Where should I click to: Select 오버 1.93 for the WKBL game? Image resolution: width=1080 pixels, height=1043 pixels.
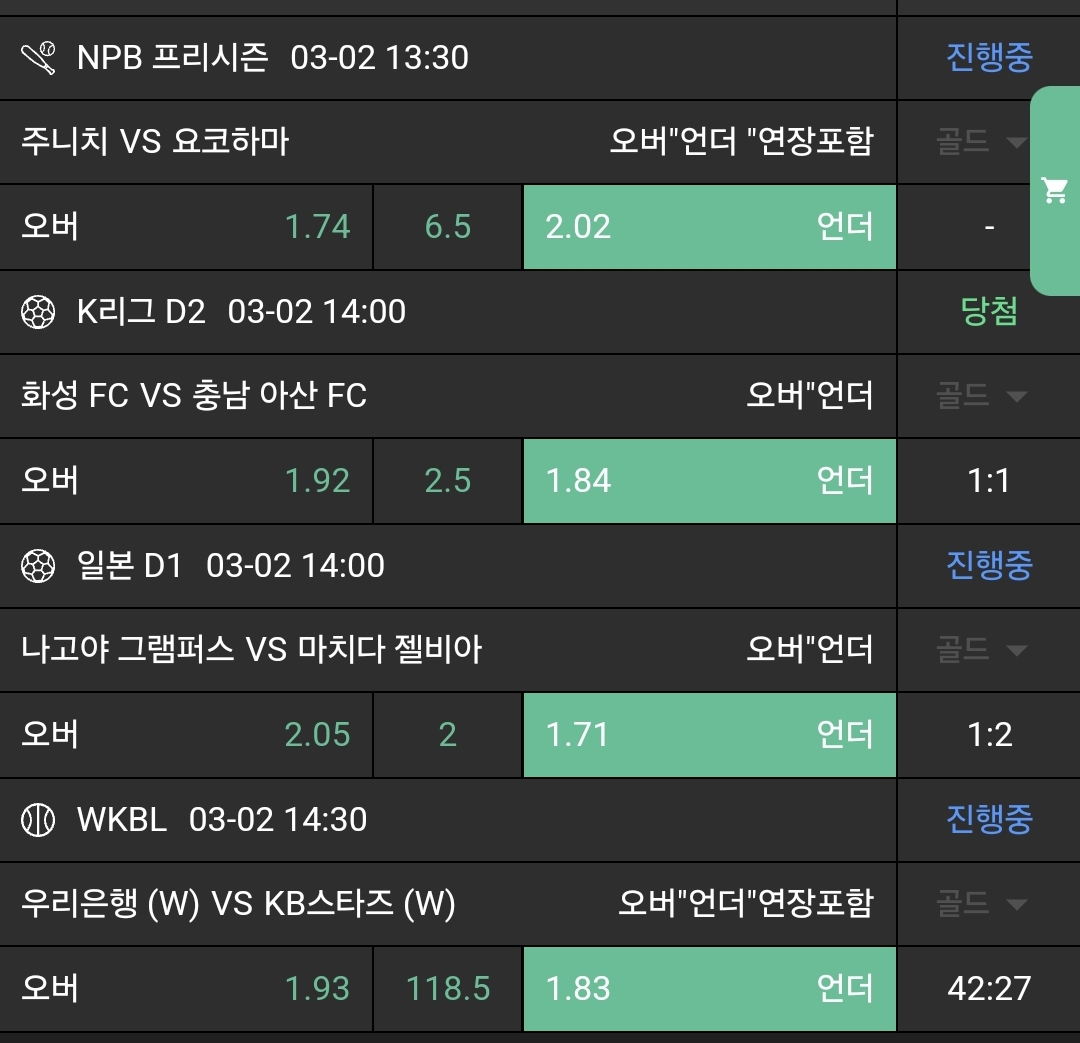186,989
